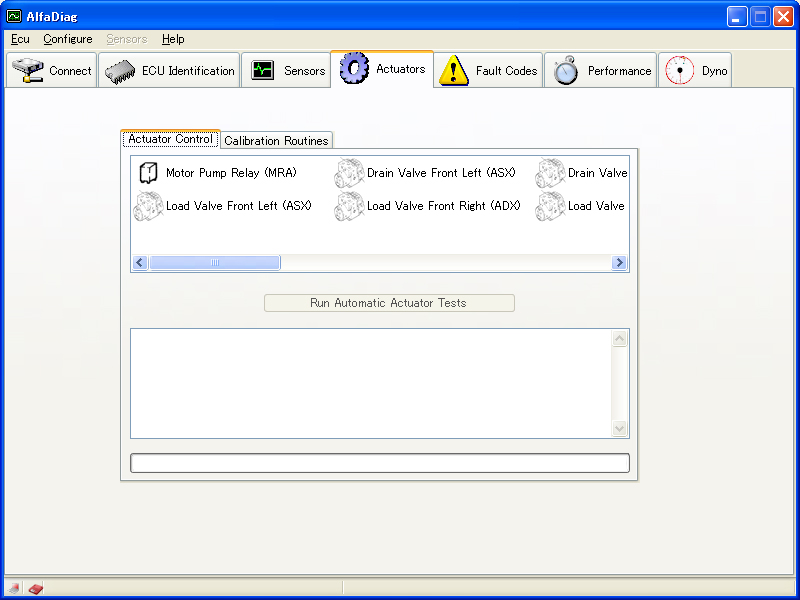Click the ECU Identification chip icon
The height and width of the screenshot is (600, 800).
pyautogui.click(x=120, y=71)
